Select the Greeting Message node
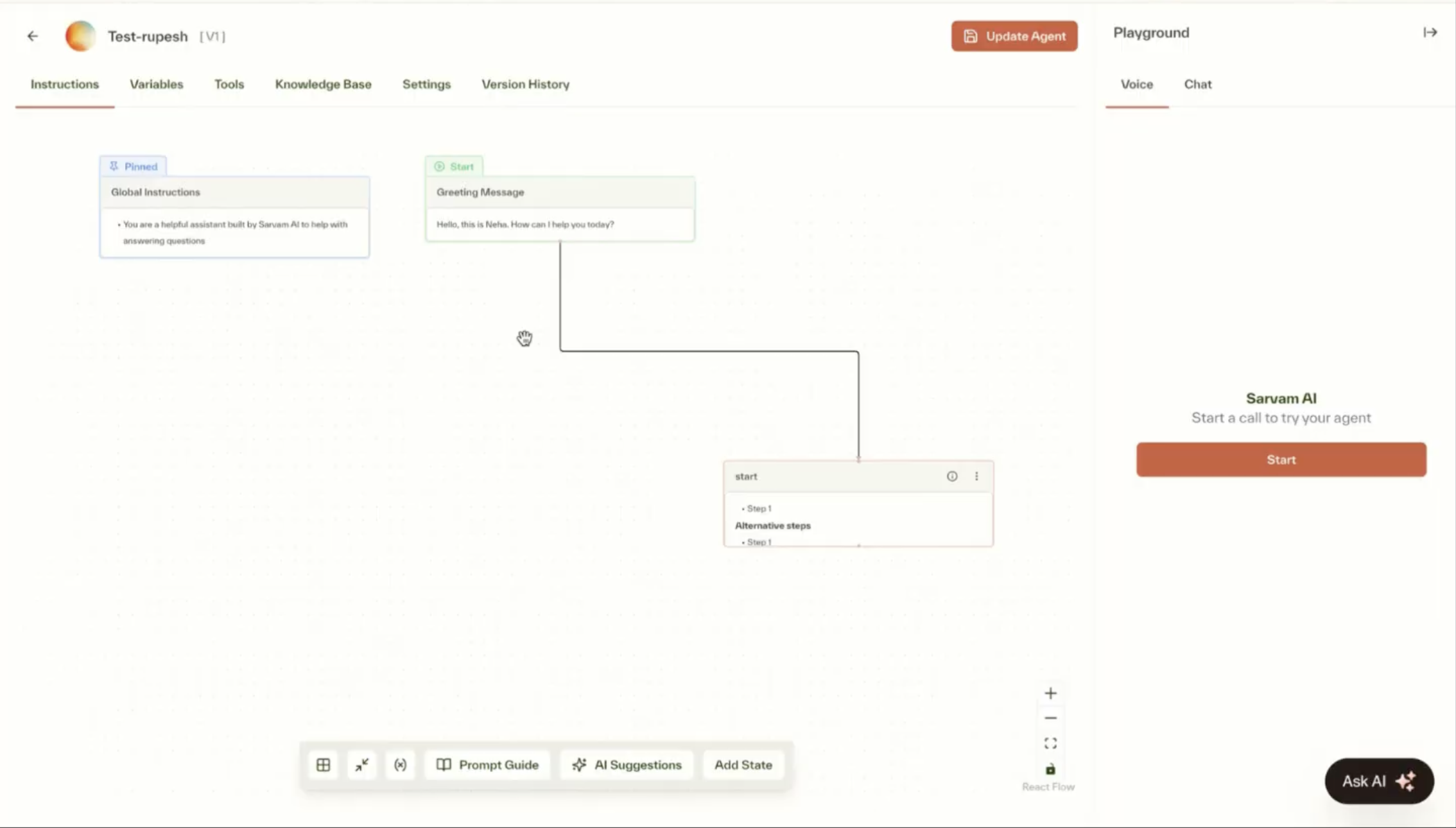This screenshot has height=828, width=1456. coord(560,209)
